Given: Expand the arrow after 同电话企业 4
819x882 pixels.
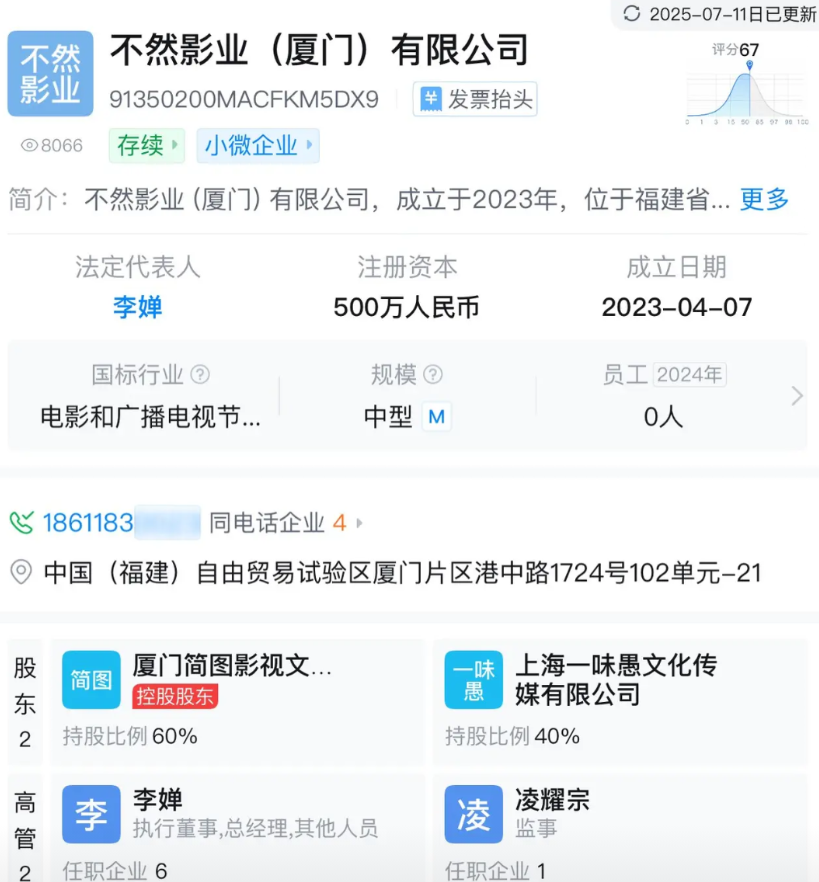Looking at the screenshot, I should (x=359, y=523).
